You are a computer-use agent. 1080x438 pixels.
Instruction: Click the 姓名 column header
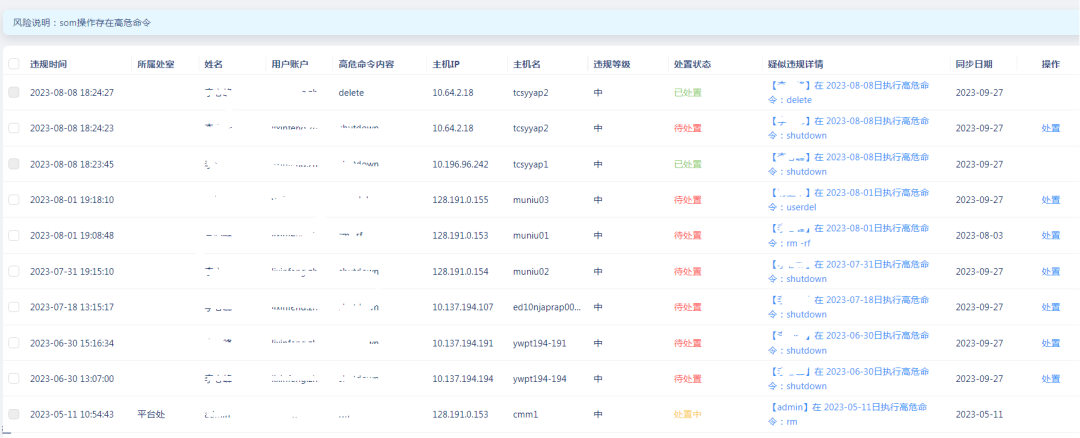coord(214,64)
